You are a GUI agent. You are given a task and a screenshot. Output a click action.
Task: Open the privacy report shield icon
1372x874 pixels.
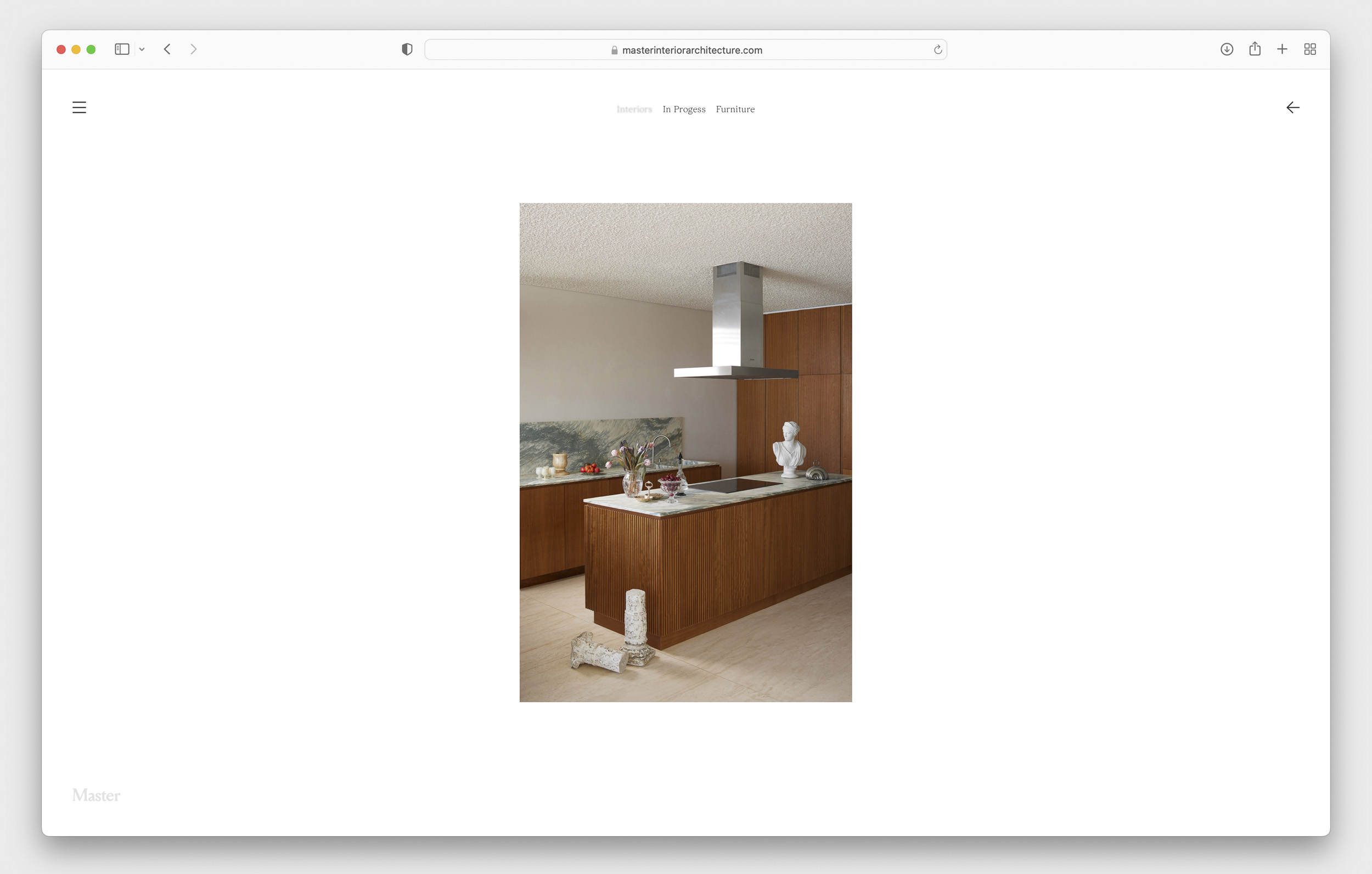(x=407, y=49)
